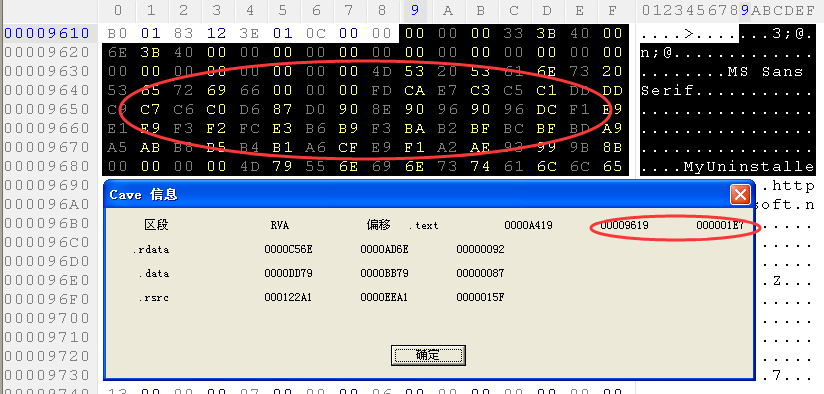
Task: Click byte B0 at start of row 00009610
Action: 118,34
